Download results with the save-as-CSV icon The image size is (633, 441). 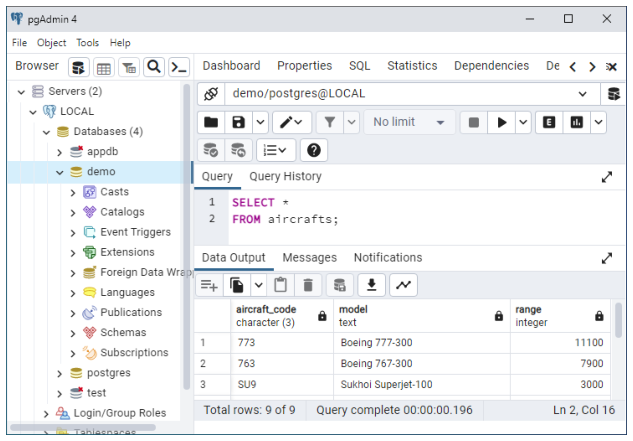[x=371, y=286]
